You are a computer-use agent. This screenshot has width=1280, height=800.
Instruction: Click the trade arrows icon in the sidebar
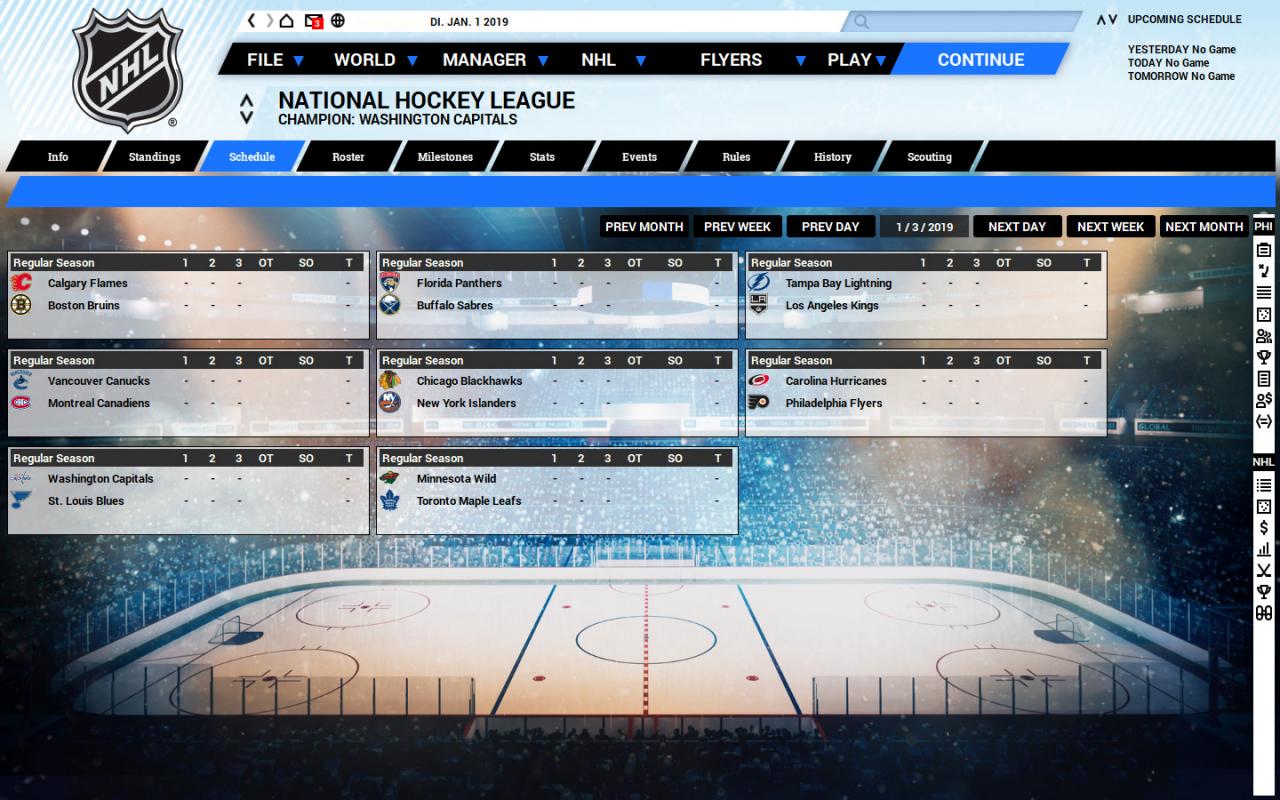[1263, 418]
